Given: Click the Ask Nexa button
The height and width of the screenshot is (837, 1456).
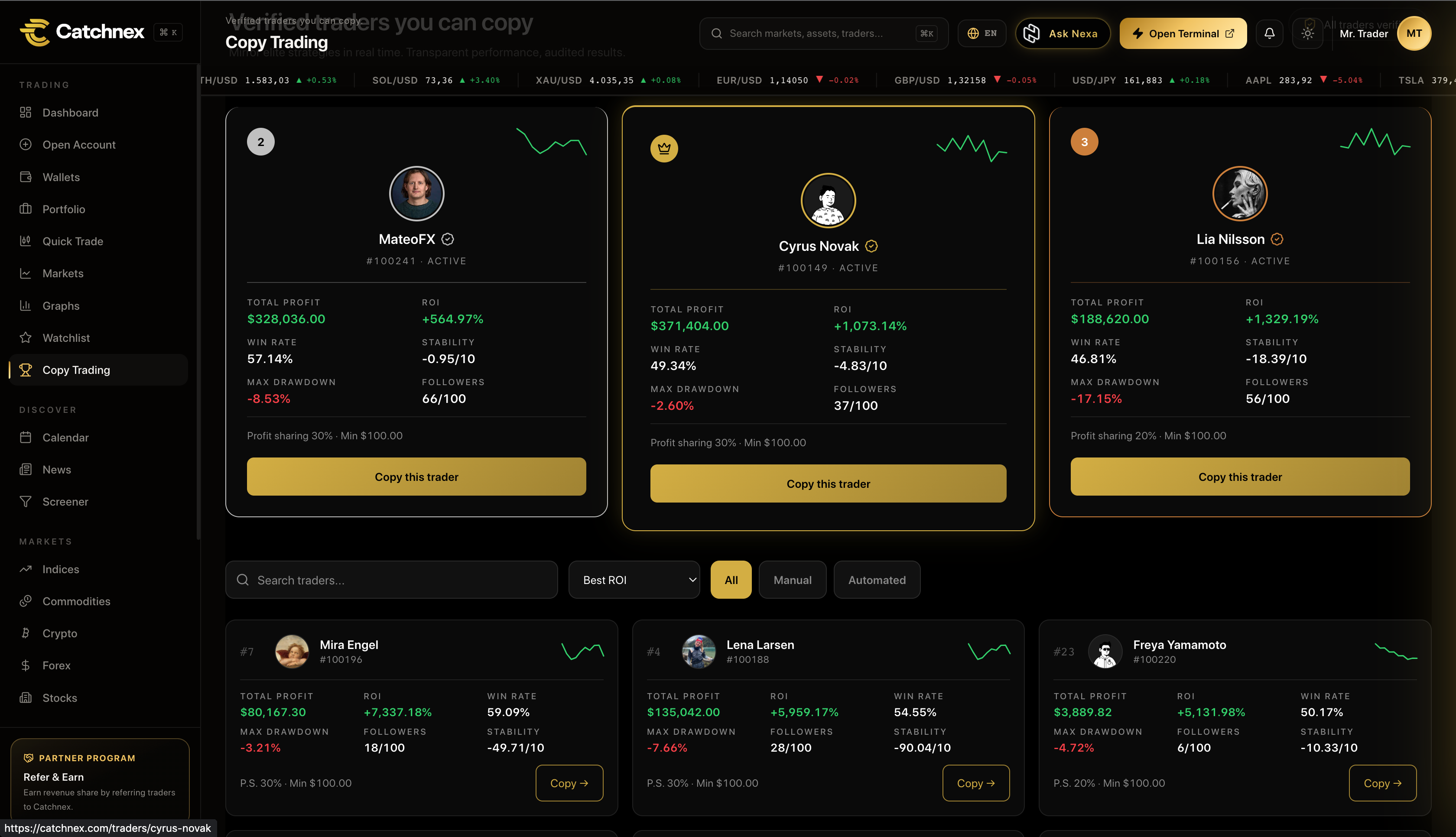Looking at the screenshot, I should tap(1062, 33).
